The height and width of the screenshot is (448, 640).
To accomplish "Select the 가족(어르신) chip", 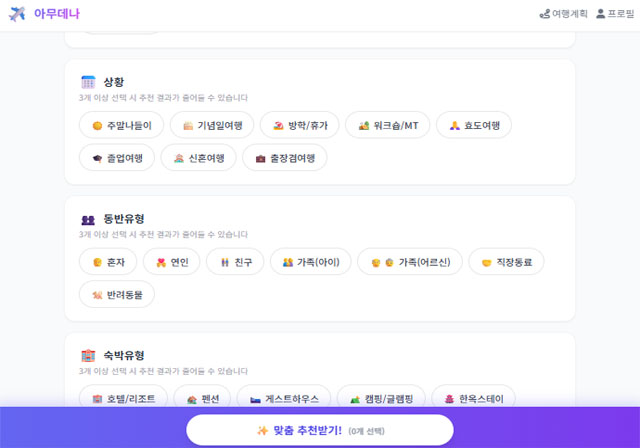I will point(410,262).
